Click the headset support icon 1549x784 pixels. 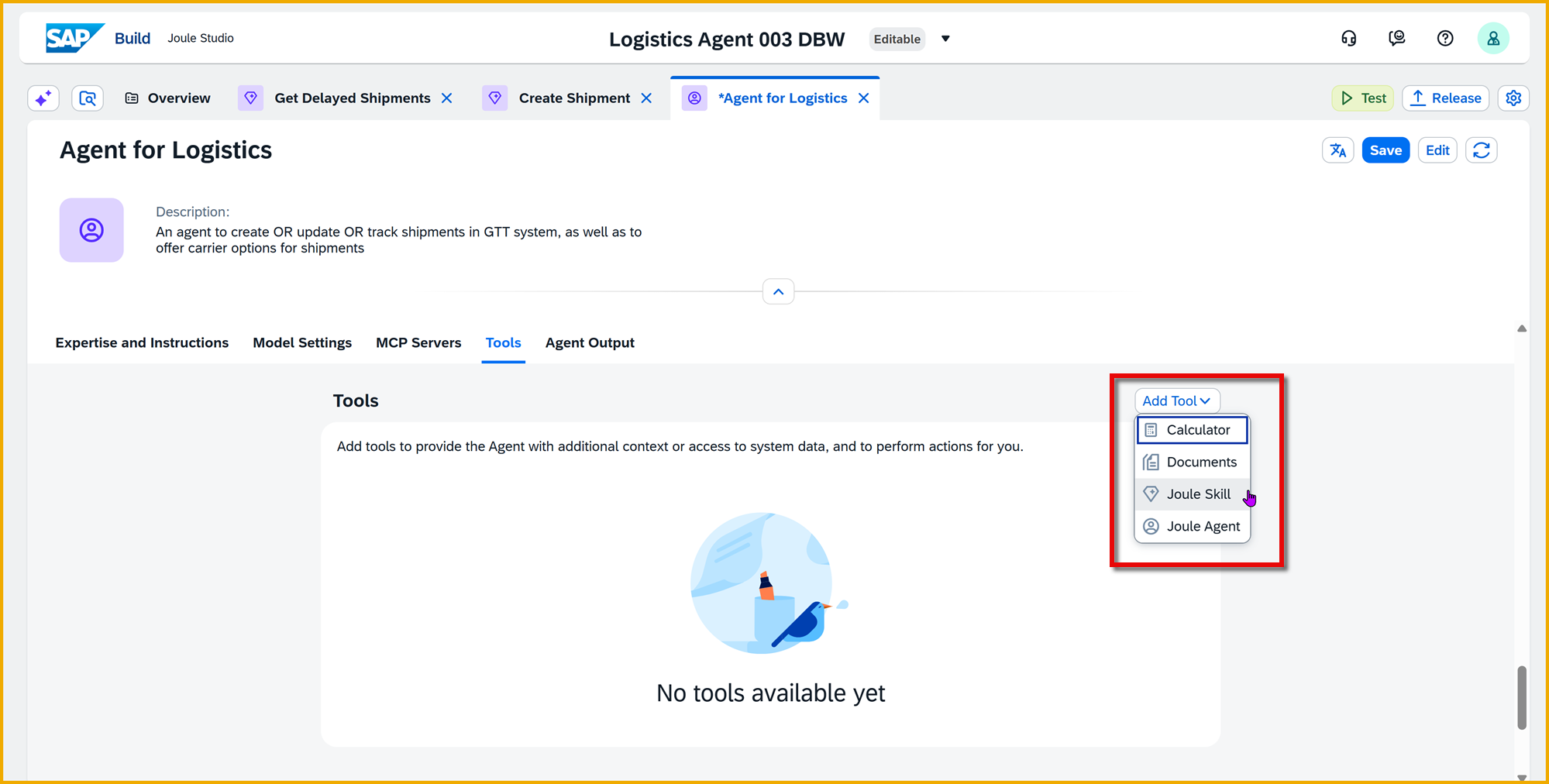(x=1349, y=39)
